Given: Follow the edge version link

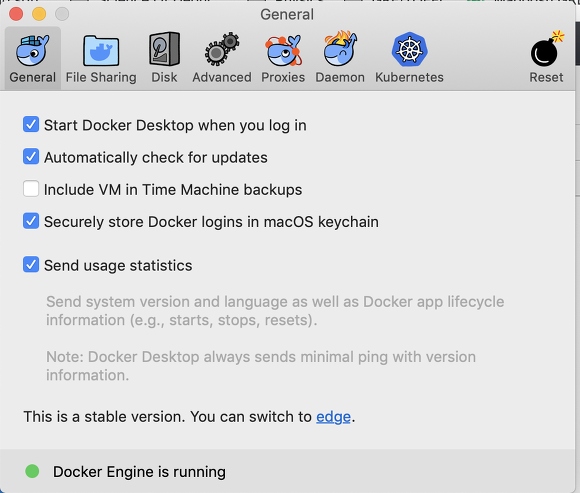Looking at the screenshot, I should pos(333,417).
